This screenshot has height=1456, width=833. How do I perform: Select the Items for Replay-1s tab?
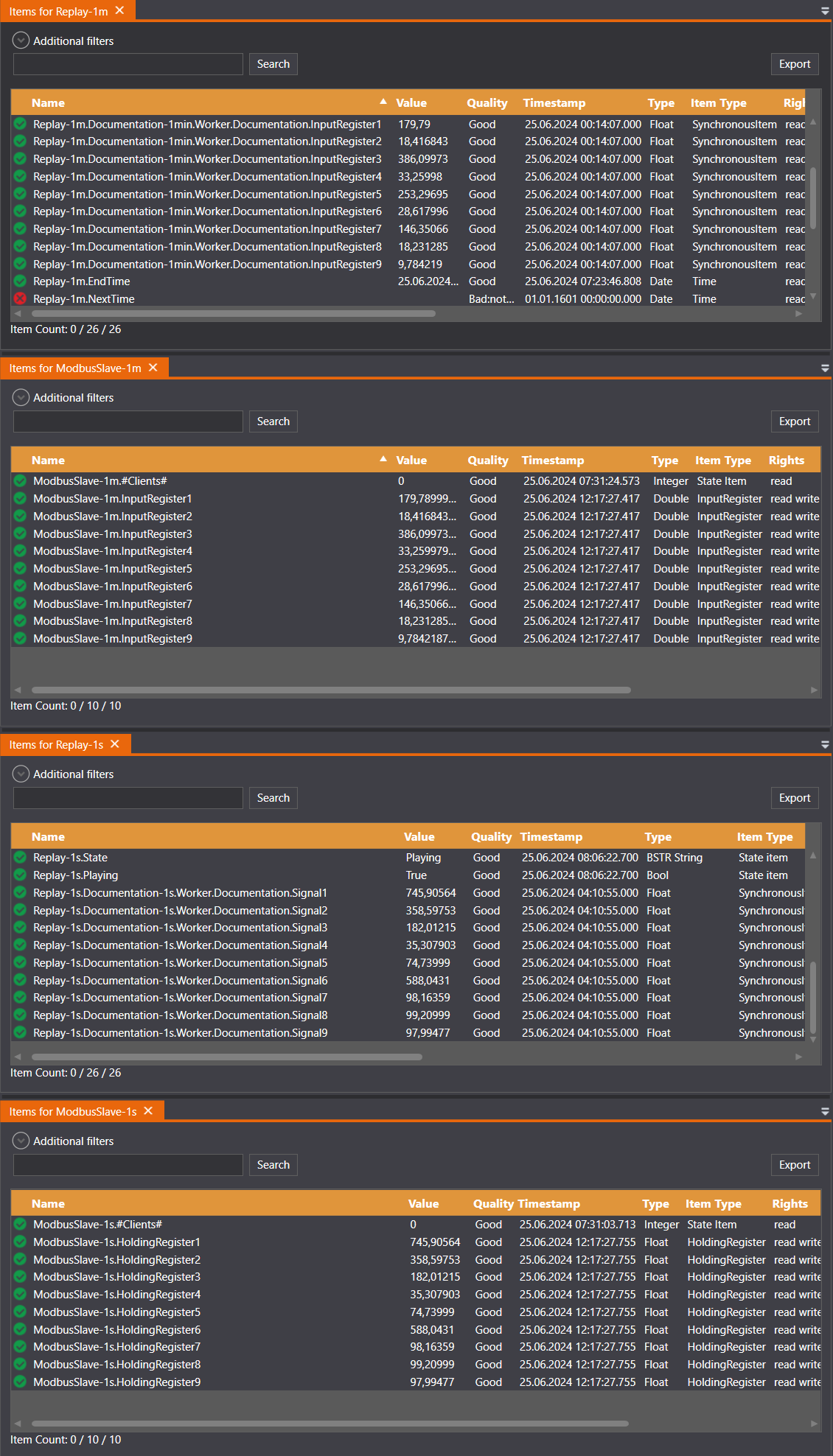56,745
